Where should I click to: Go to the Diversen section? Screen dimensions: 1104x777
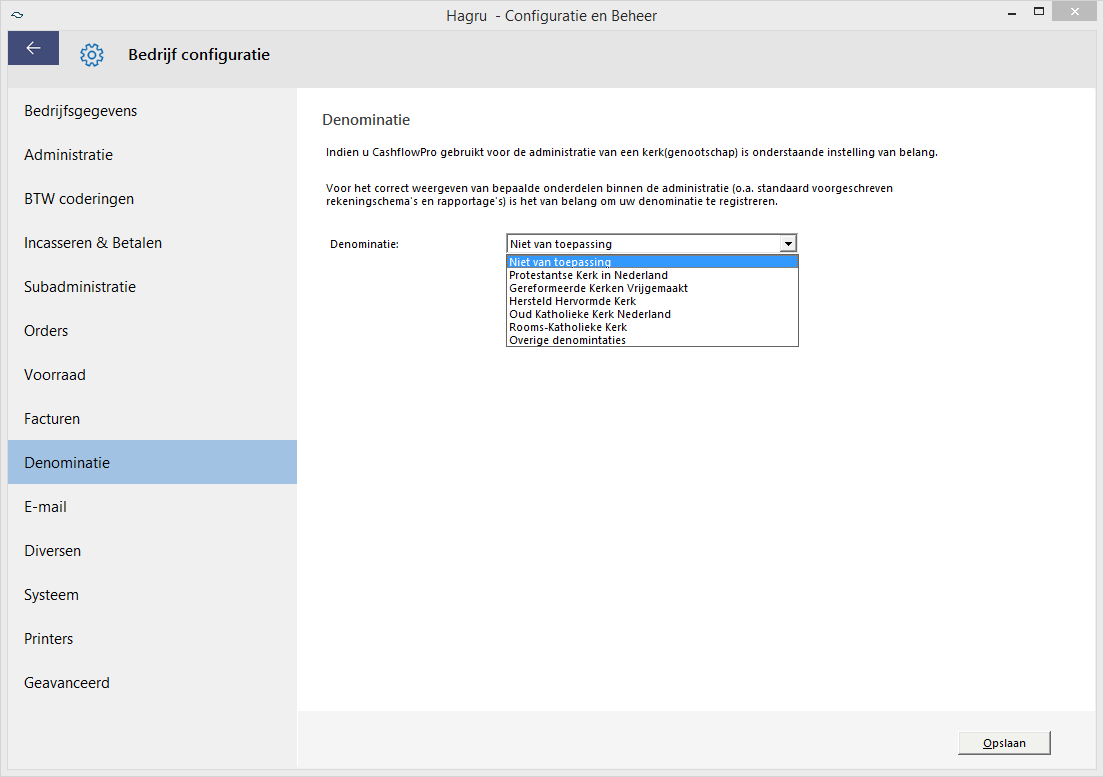click(152, 550)
